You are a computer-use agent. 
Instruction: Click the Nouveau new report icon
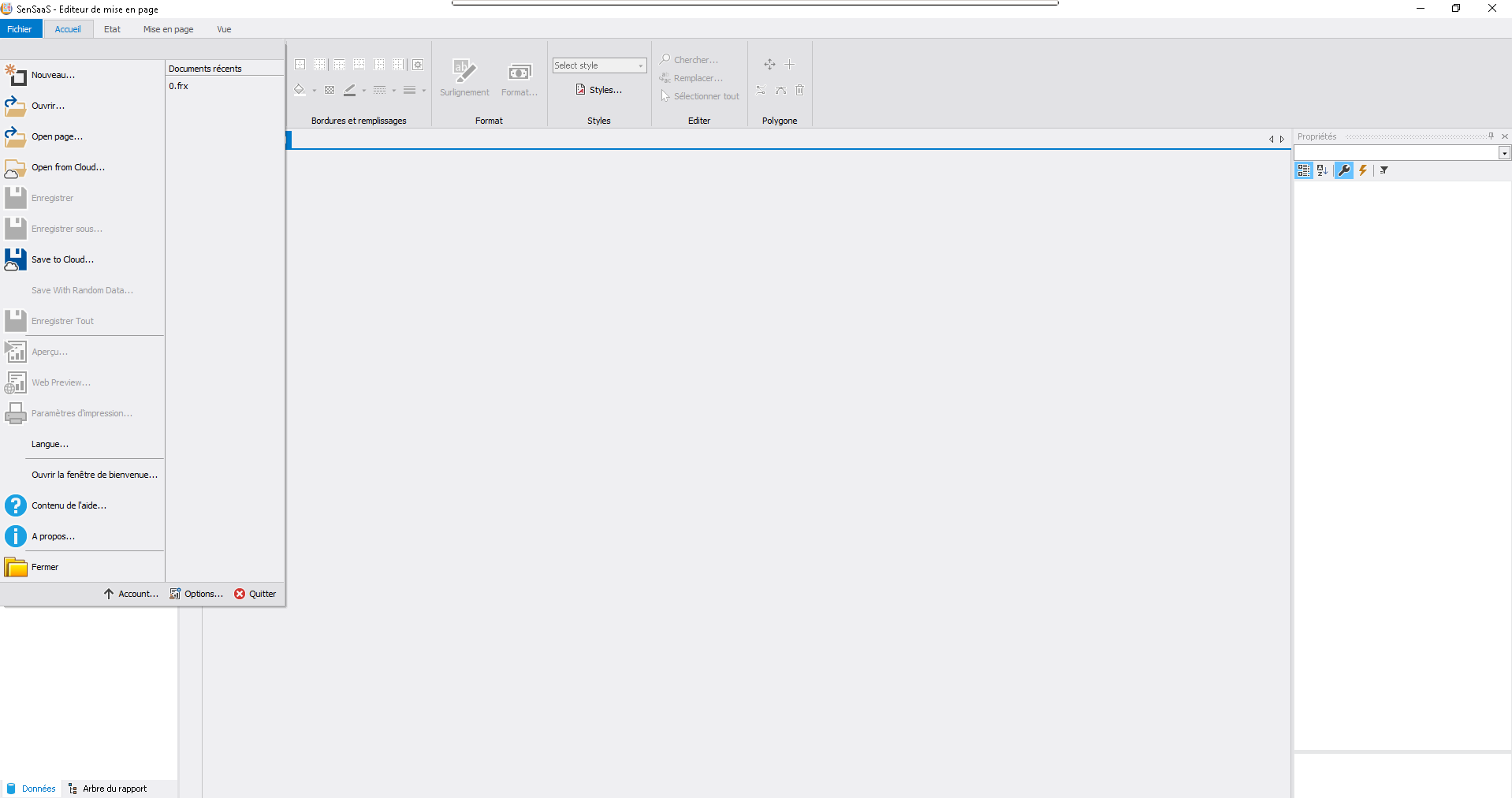click(x=15, y=75)
